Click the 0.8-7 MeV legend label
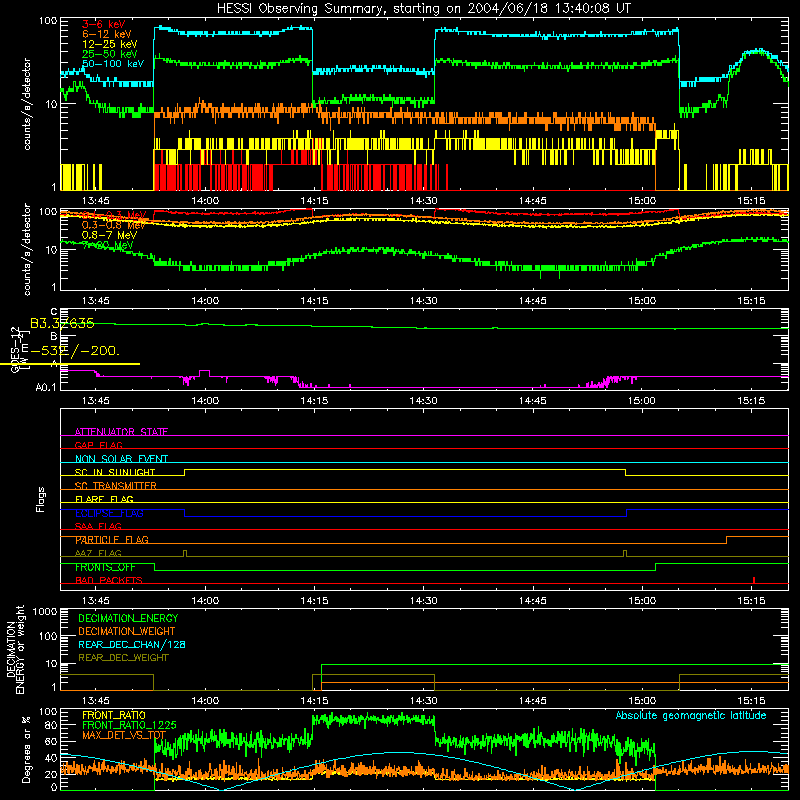This screenshot has height=800, width=800. [x=110, y=235]
